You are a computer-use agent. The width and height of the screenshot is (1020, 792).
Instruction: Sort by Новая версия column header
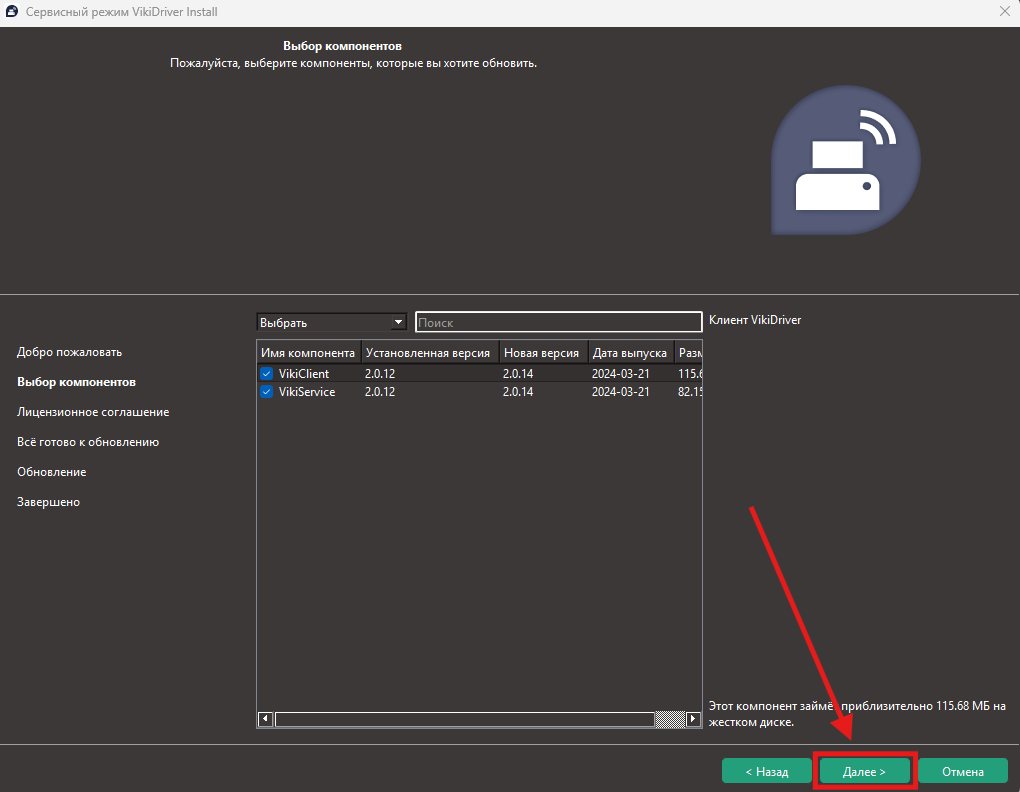(x=544, y=352)
